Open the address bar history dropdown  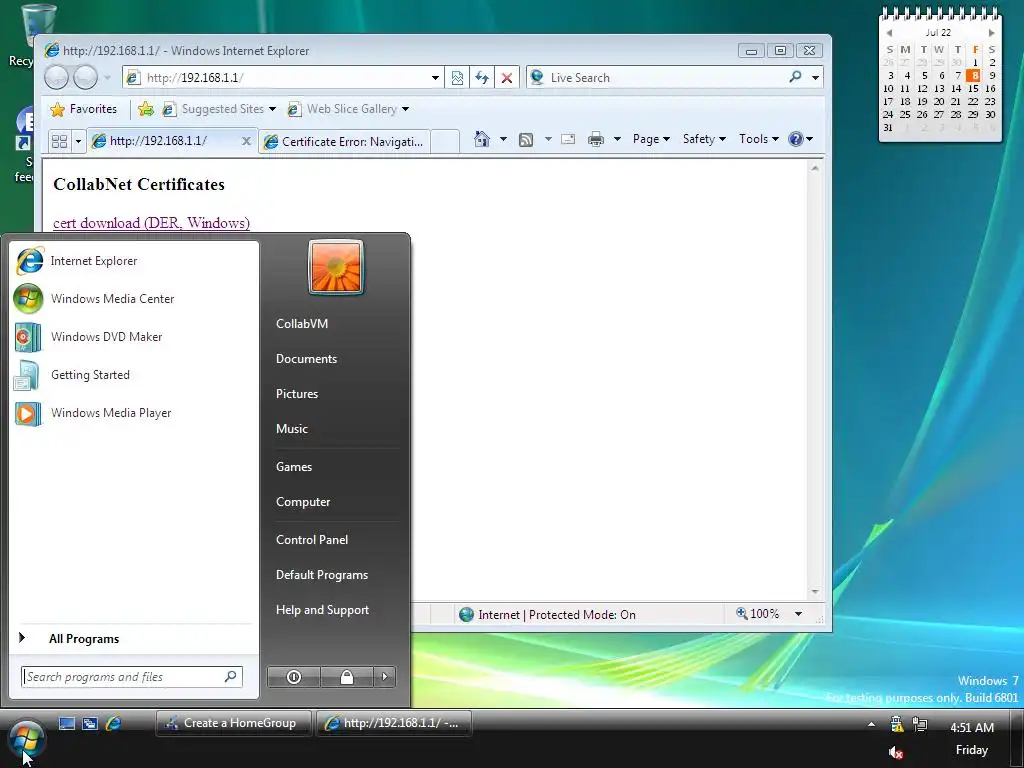pos(435,78)
